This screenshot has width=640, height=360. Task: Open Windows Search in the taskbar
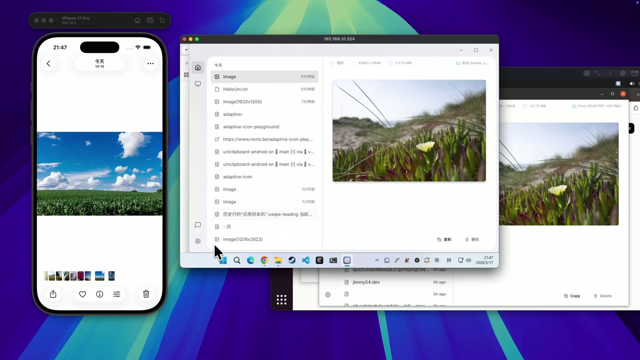[x=237, y=260]
